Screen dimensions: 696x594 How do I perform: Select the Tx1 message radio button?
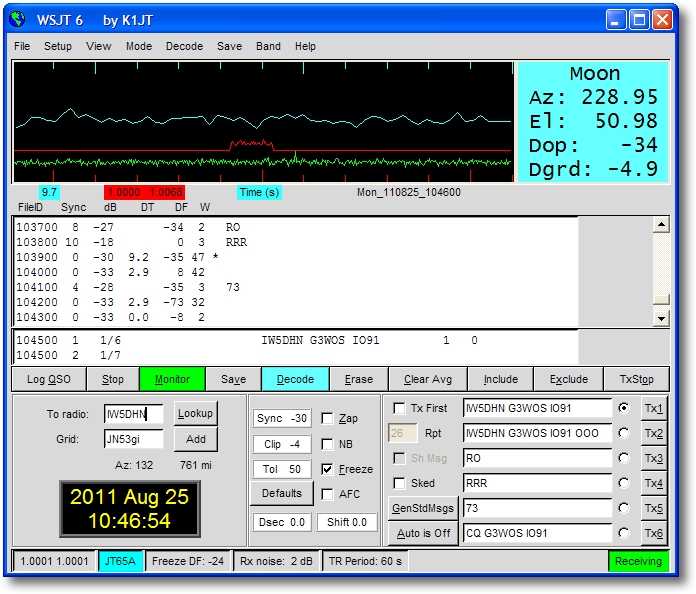coord(624,408)
